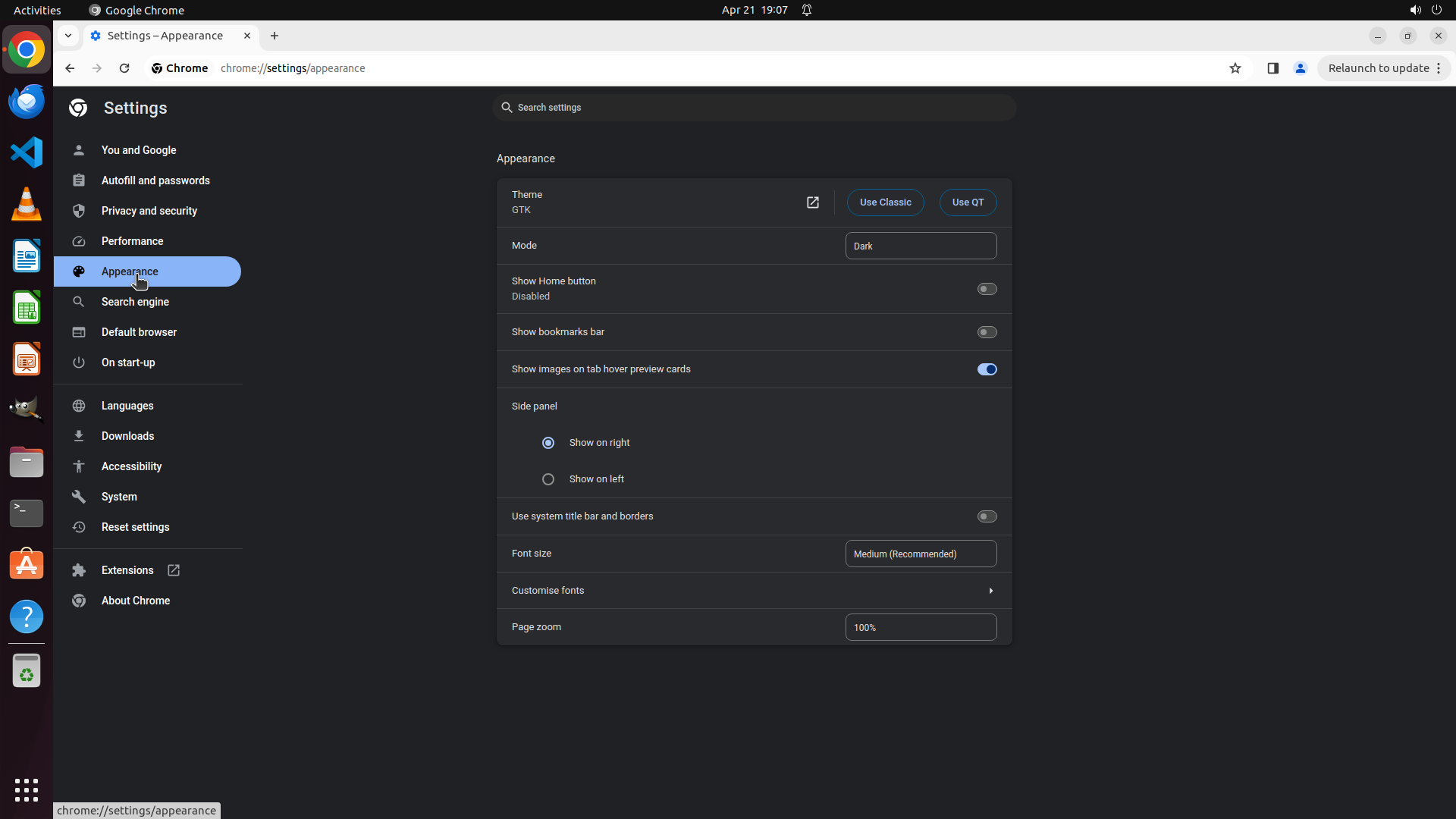The width and height of the screenshot is (1456, 819).
Task: Bookmark this page with star icon
Action: click(x=1235, y=68)
